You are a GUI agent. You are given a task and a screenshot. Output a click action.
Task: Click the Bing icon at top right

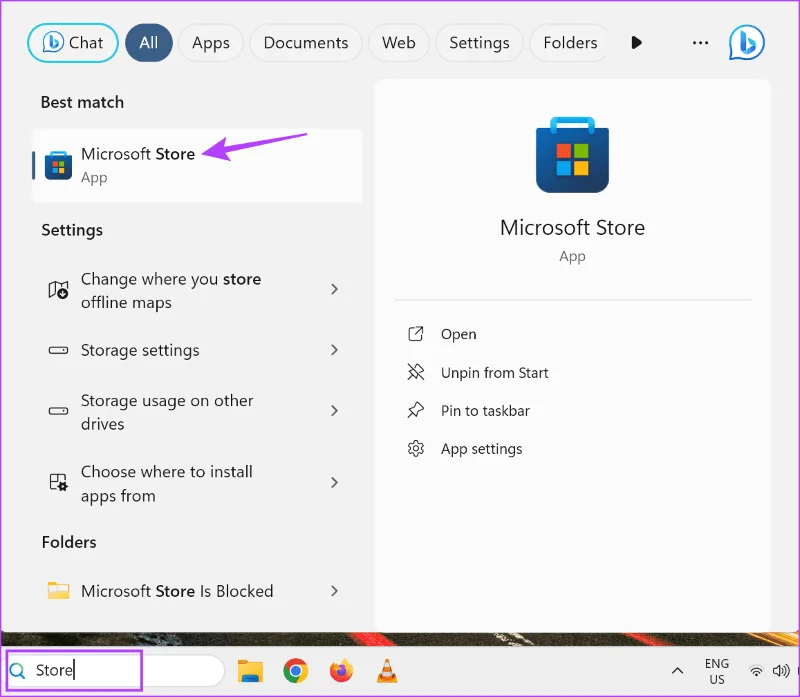746,43
